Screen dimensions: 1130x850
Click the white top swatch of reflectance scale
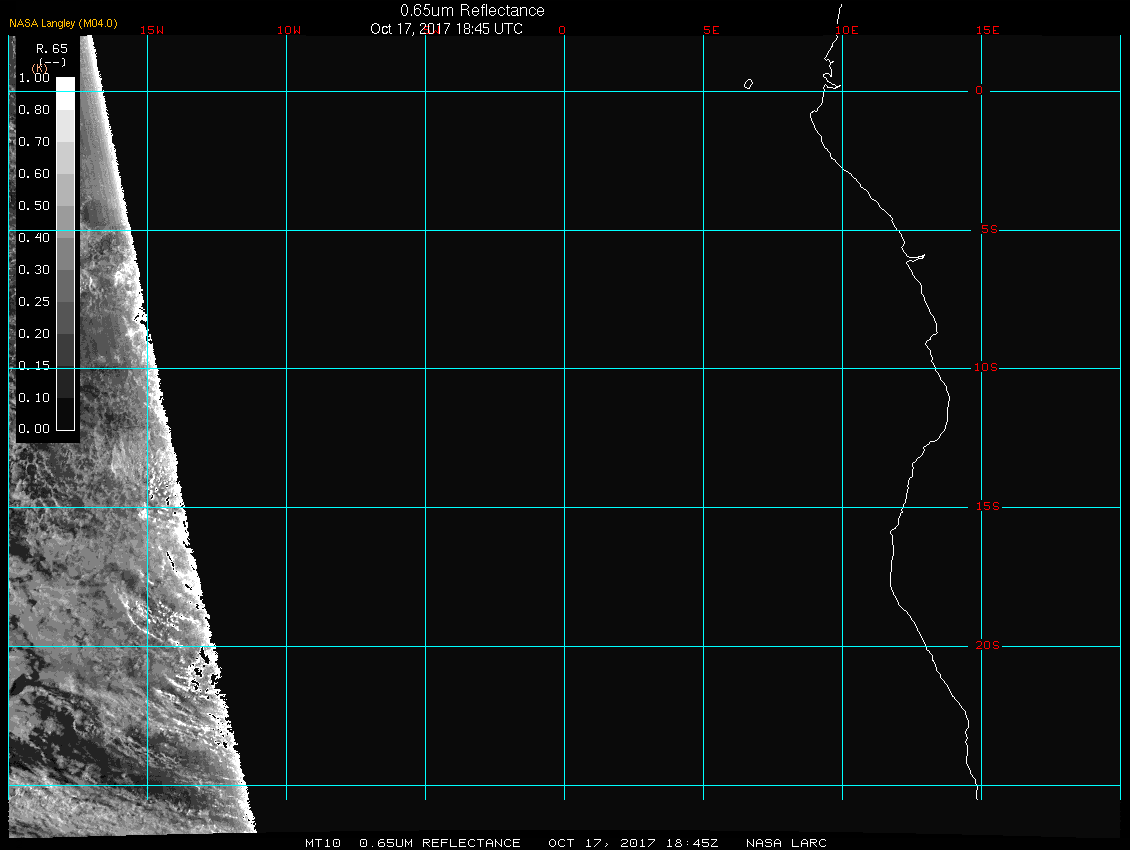pos(65,85)
